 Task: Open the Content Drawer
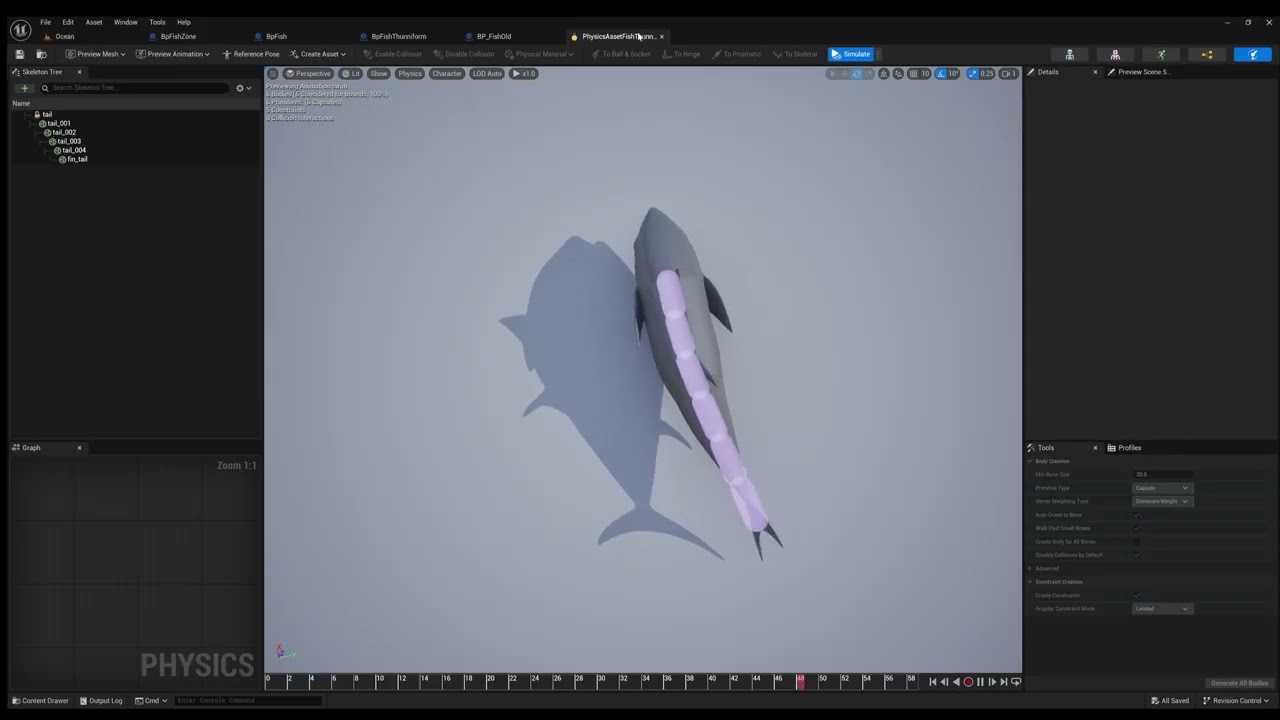click(40, 701)
